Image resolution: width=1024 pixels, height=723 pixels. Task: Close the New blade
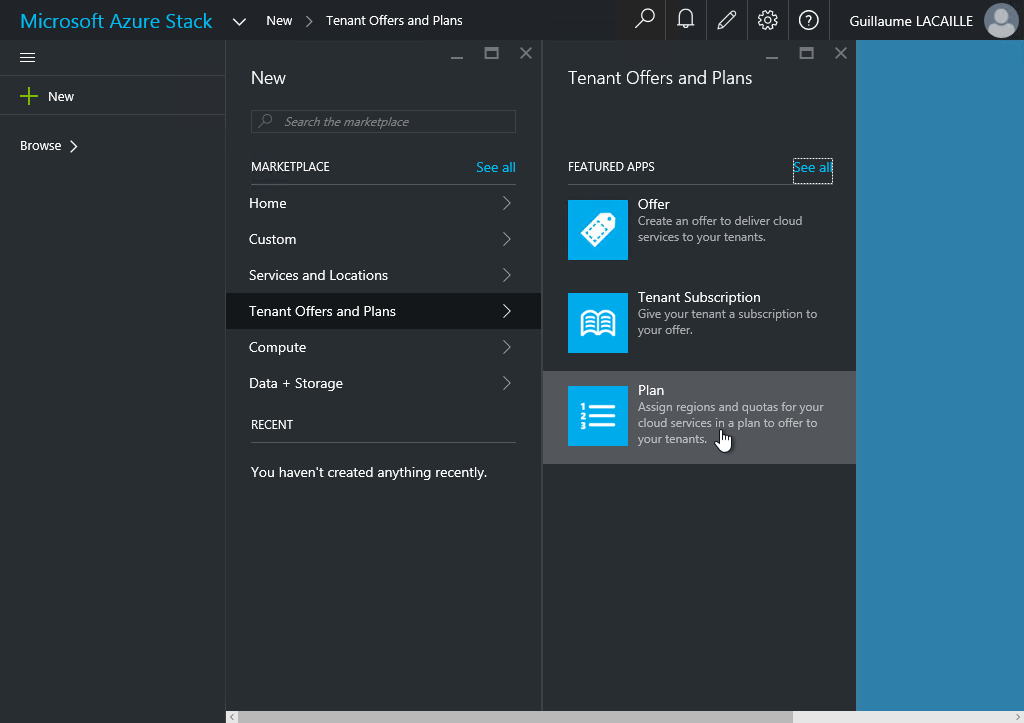pos(526,53)
